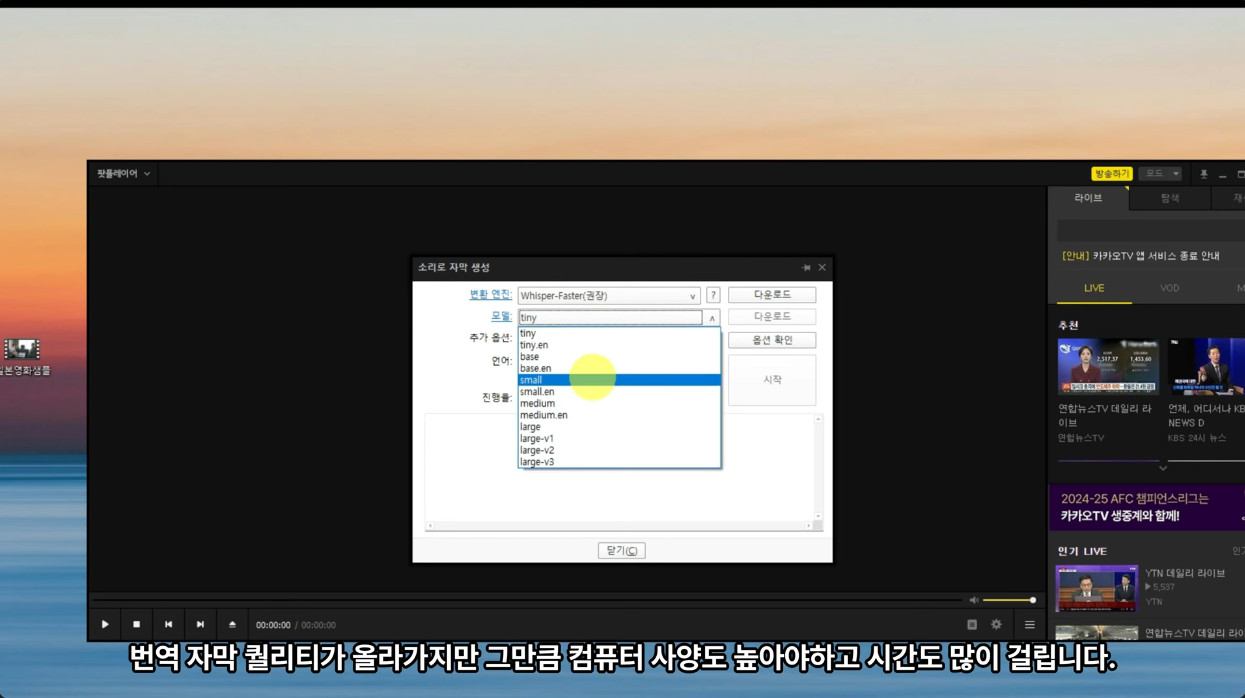Select medium.en from the model list

[619, 415]
